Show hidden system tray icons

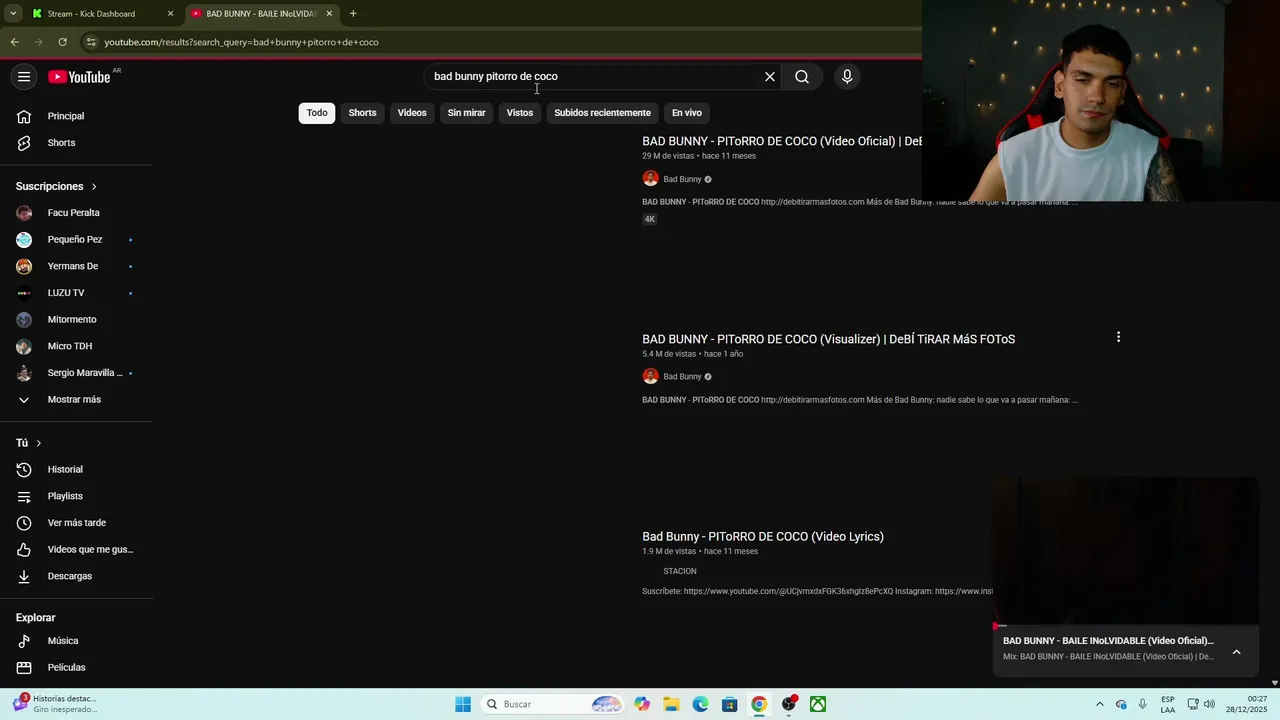click(x=1100, y=704)
